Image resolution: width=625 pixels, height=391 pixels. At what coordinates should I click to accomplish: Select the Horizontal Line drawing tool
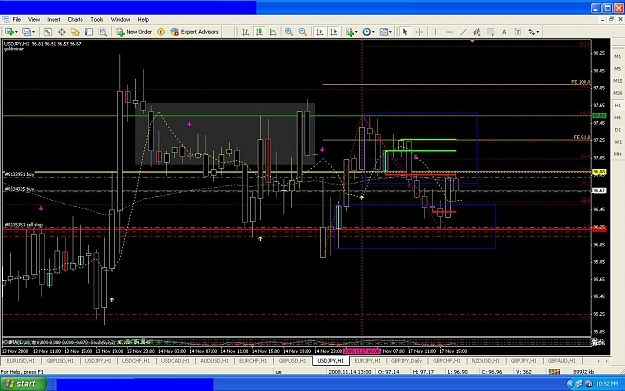click(x=450, y=32)
